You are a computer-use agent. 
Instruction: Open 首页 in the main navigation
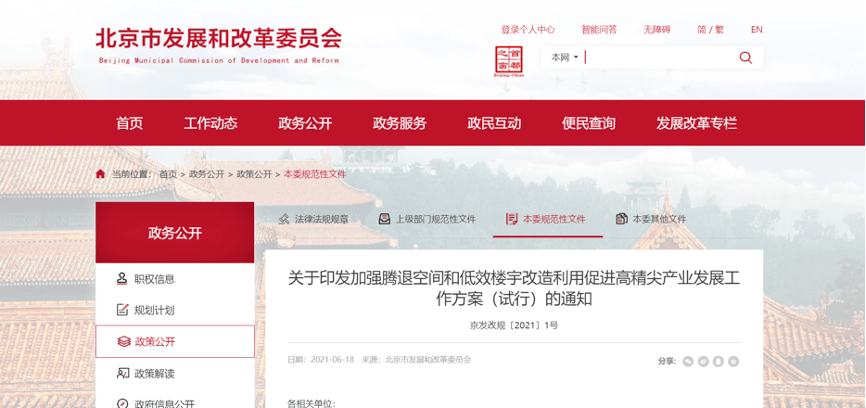tap(129, 123)
